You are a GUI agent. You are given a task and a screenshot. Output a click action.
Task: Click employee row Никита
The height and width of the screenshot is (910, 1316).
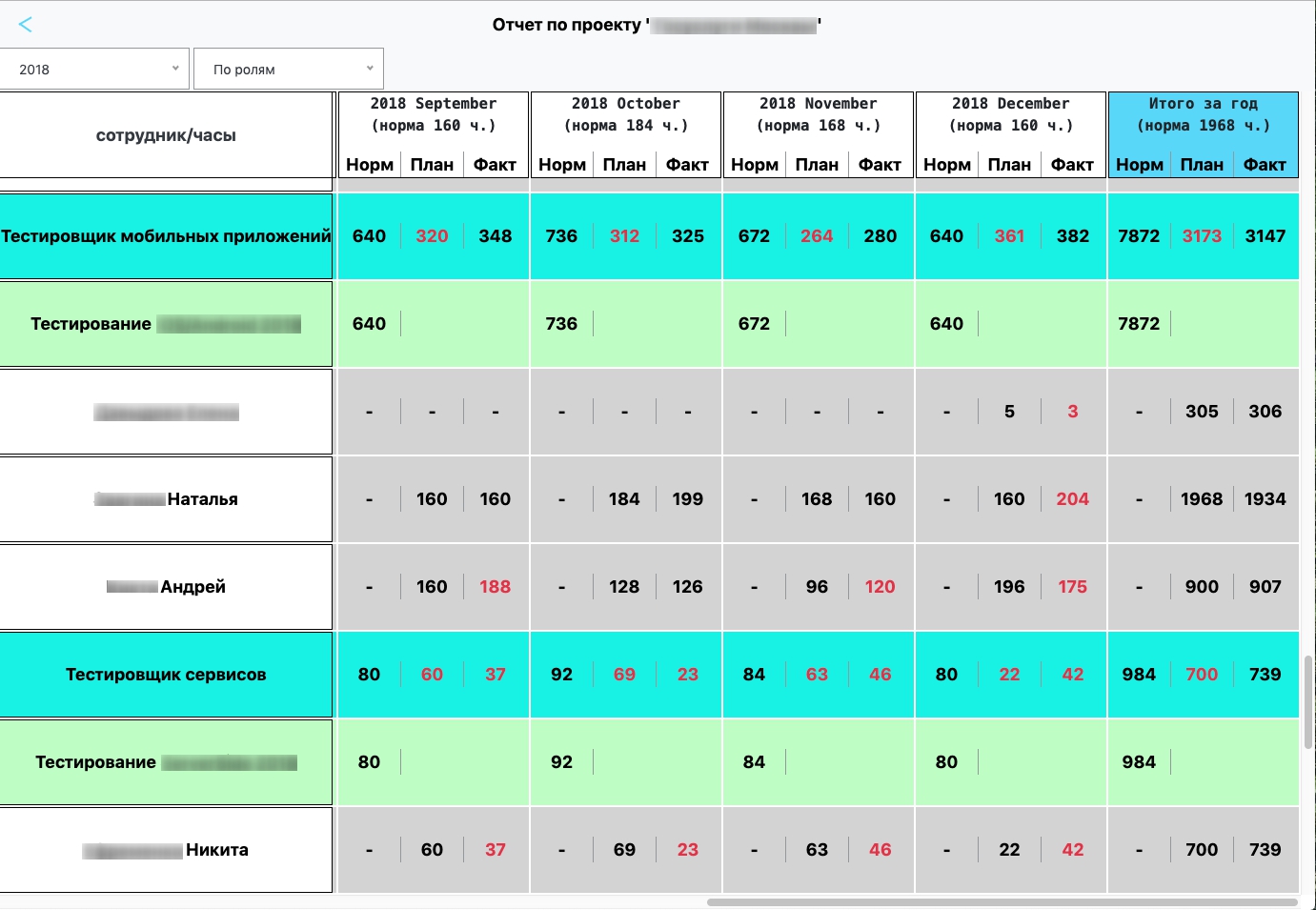166,850
